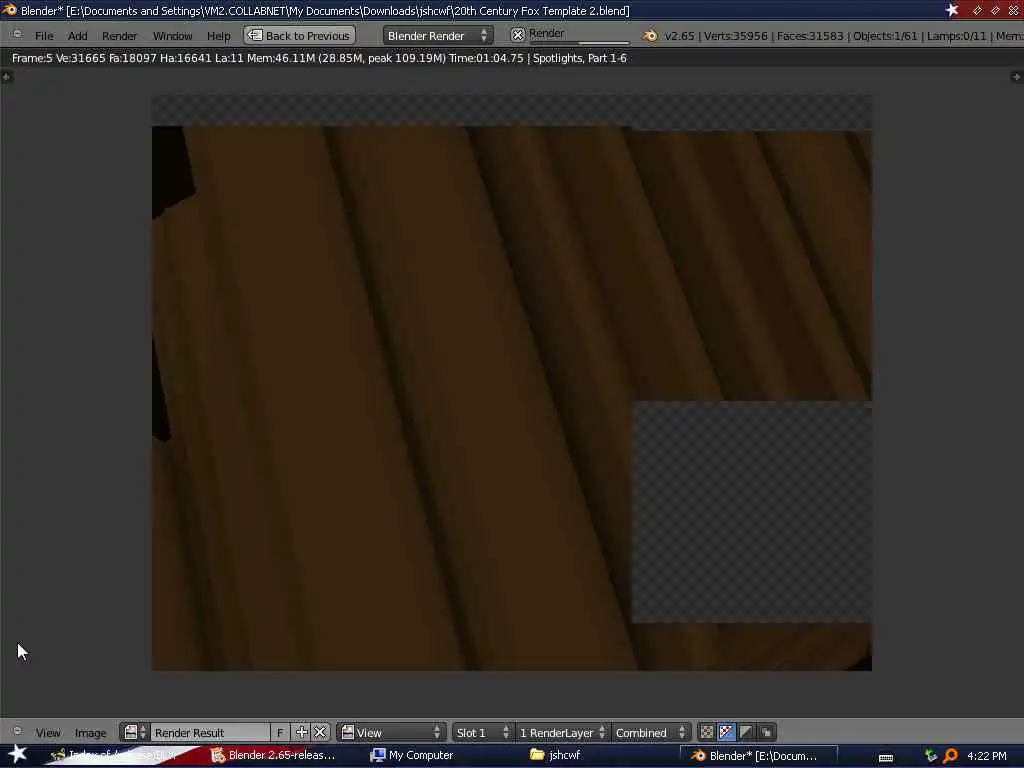
Task: Switch to My Computer taskbar window
Action: click(412, 755)
